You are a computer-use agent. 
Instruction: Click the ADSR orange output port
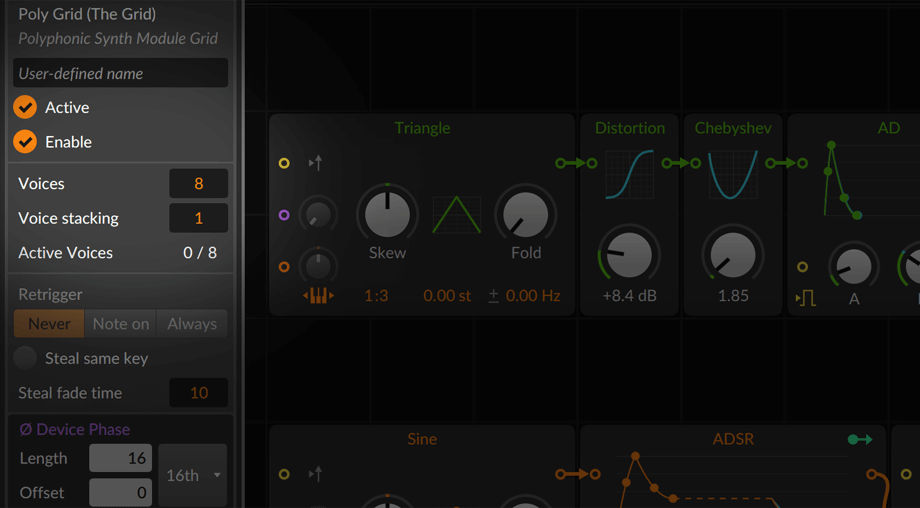pos(872,474)
